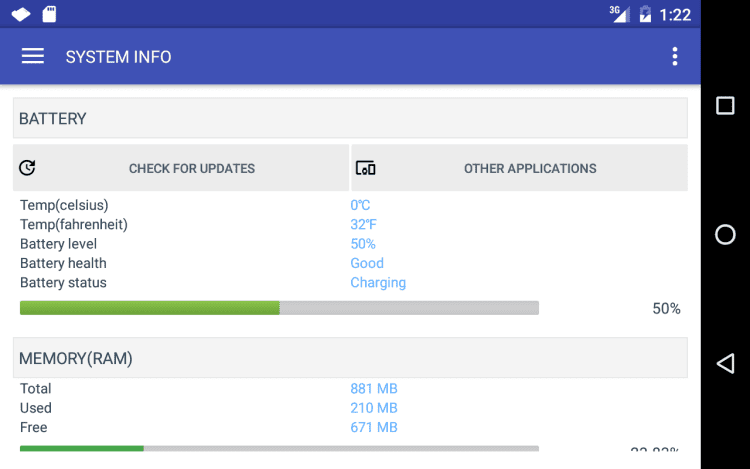
Task: Click the memory usage progress bar
Action: [x=279, y=448]
